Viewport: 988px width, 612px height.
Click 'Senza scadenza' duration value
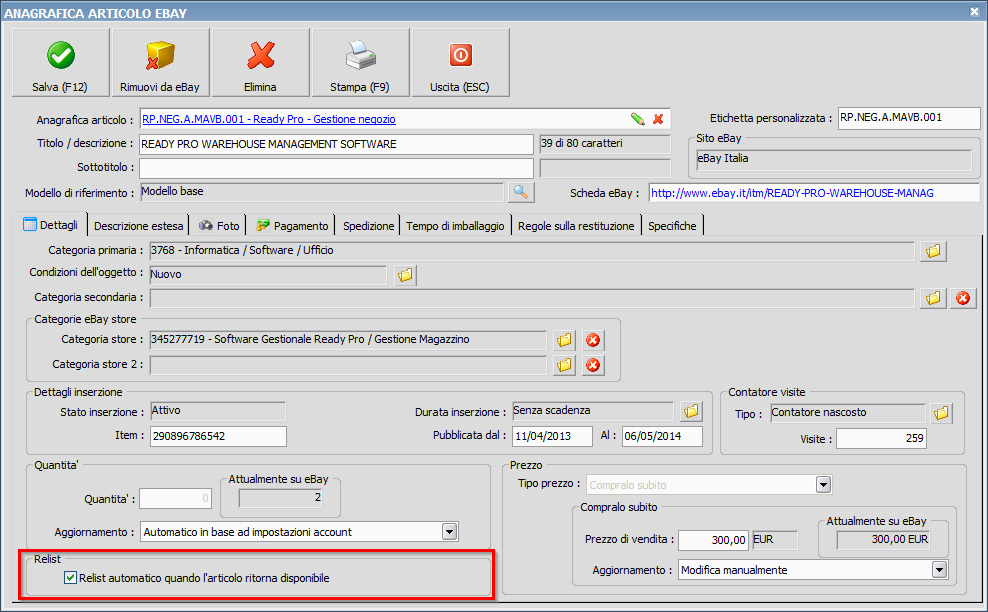click(x=592, y=411)
